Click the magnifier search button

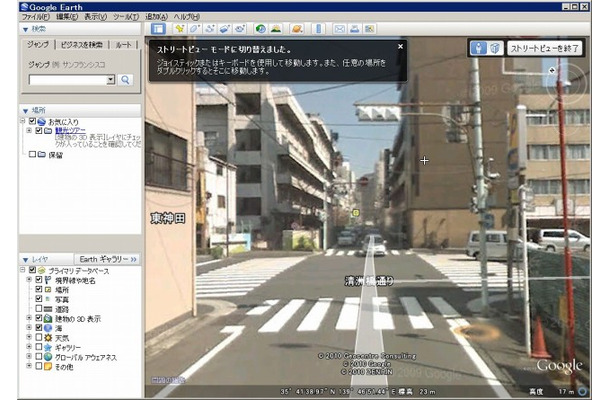pyautogui.click(x=125, y=80)
